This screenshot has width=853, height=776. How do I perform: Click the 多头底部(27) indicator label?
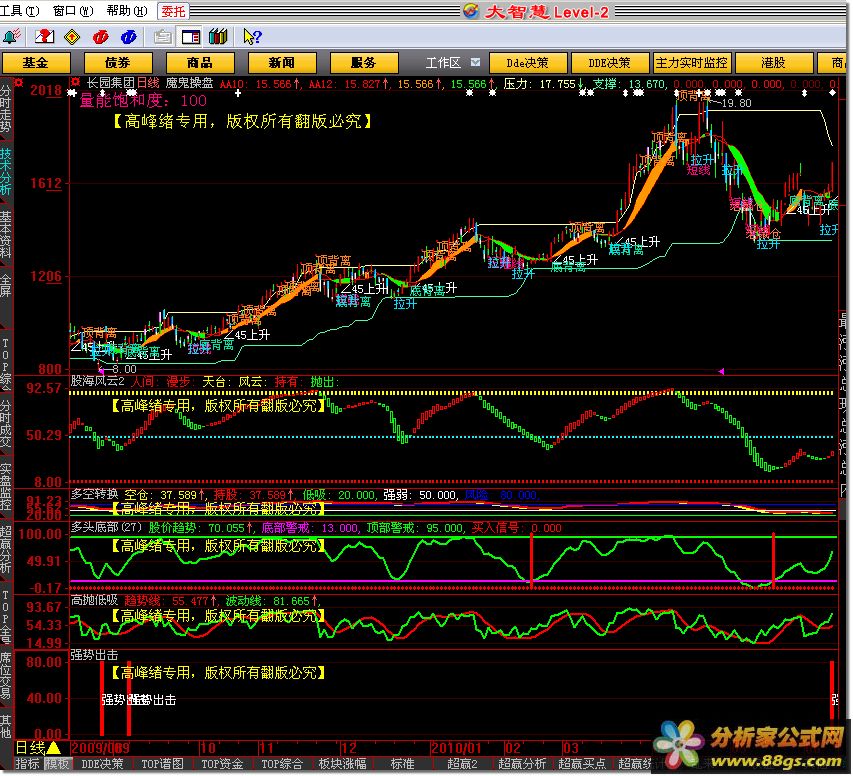106,527
